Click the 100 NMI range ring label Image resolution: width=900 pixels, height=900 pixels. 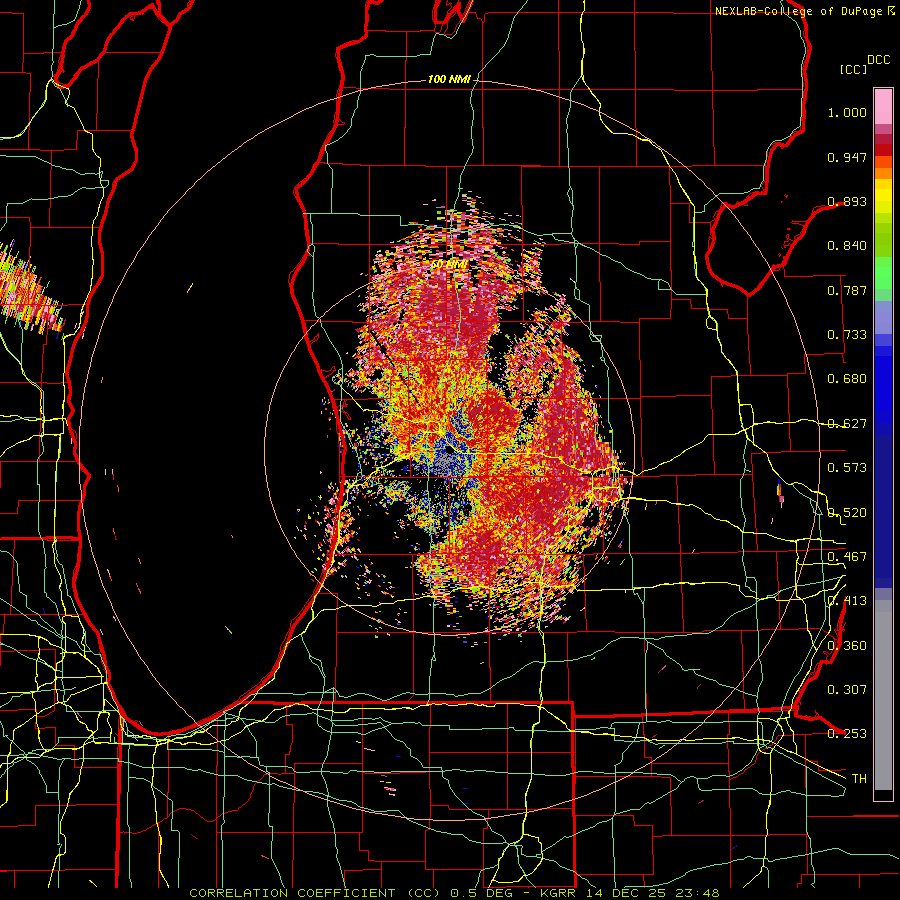click(449, 79)
